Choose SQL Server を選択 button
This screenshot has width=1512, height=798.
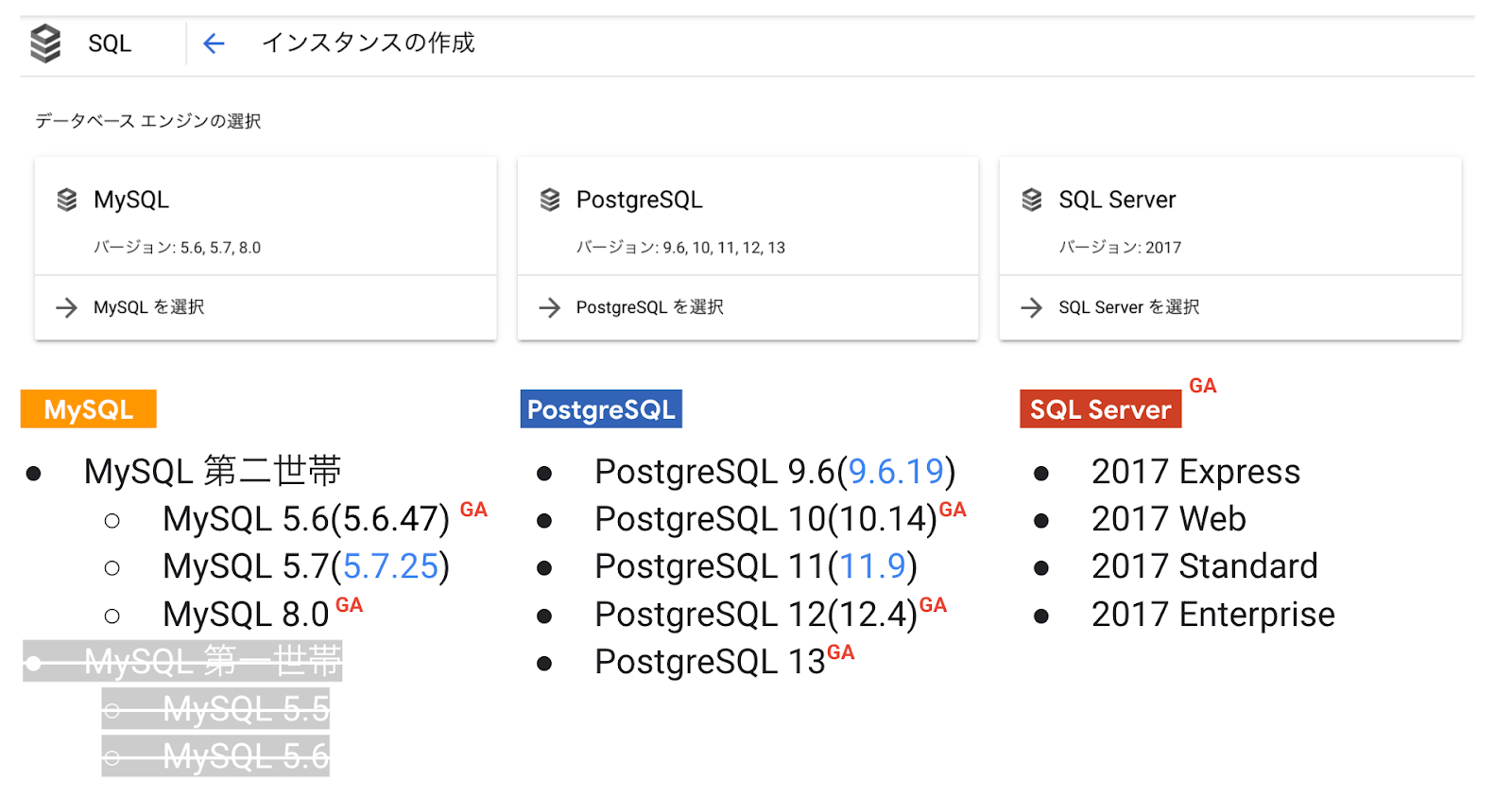pyautogui.click(x=1230, y=307)
